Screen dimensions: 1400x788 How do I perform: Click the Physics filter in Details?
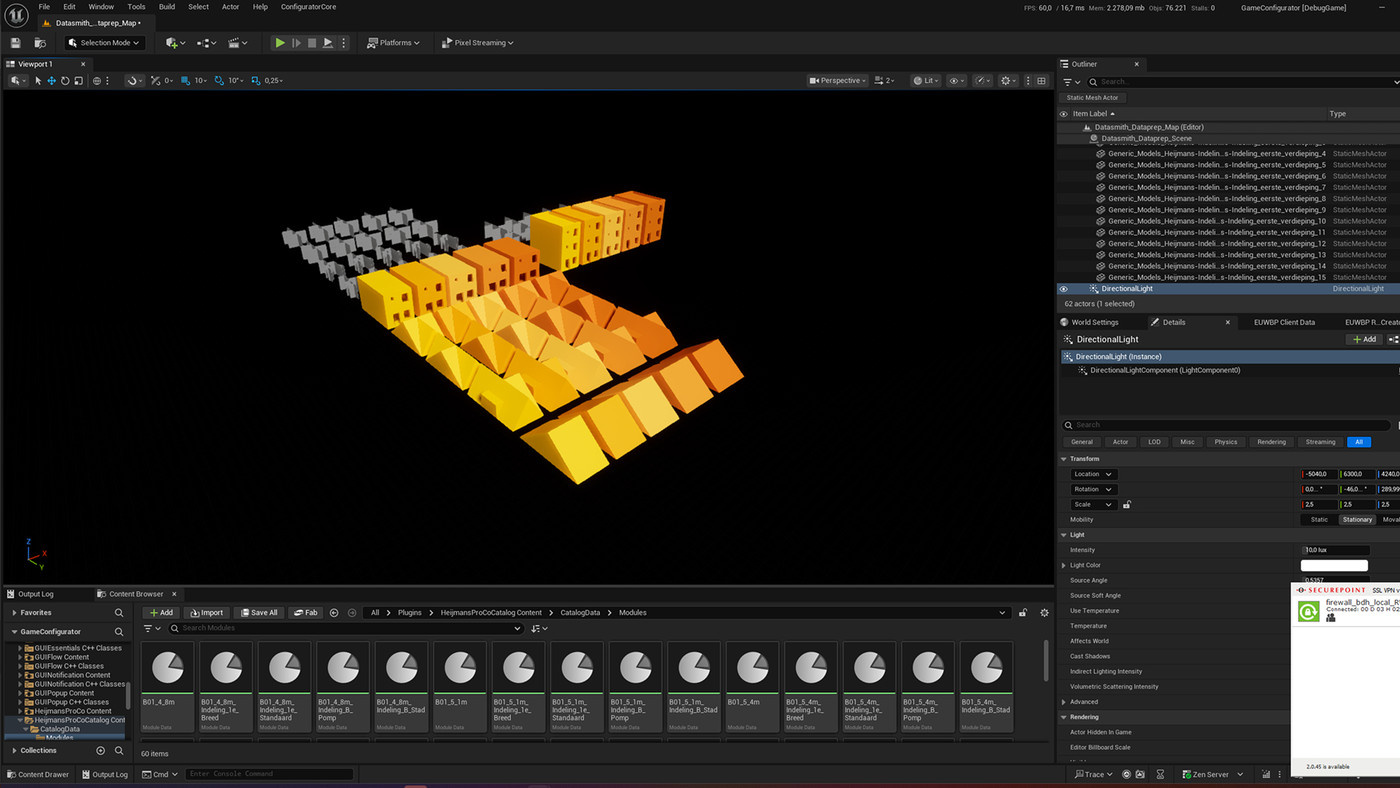pos(1225,442)
